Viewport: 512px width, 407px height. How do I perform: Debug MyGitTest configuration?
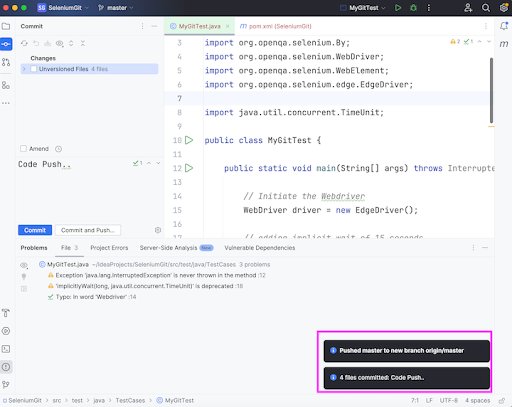coord(413,8)
